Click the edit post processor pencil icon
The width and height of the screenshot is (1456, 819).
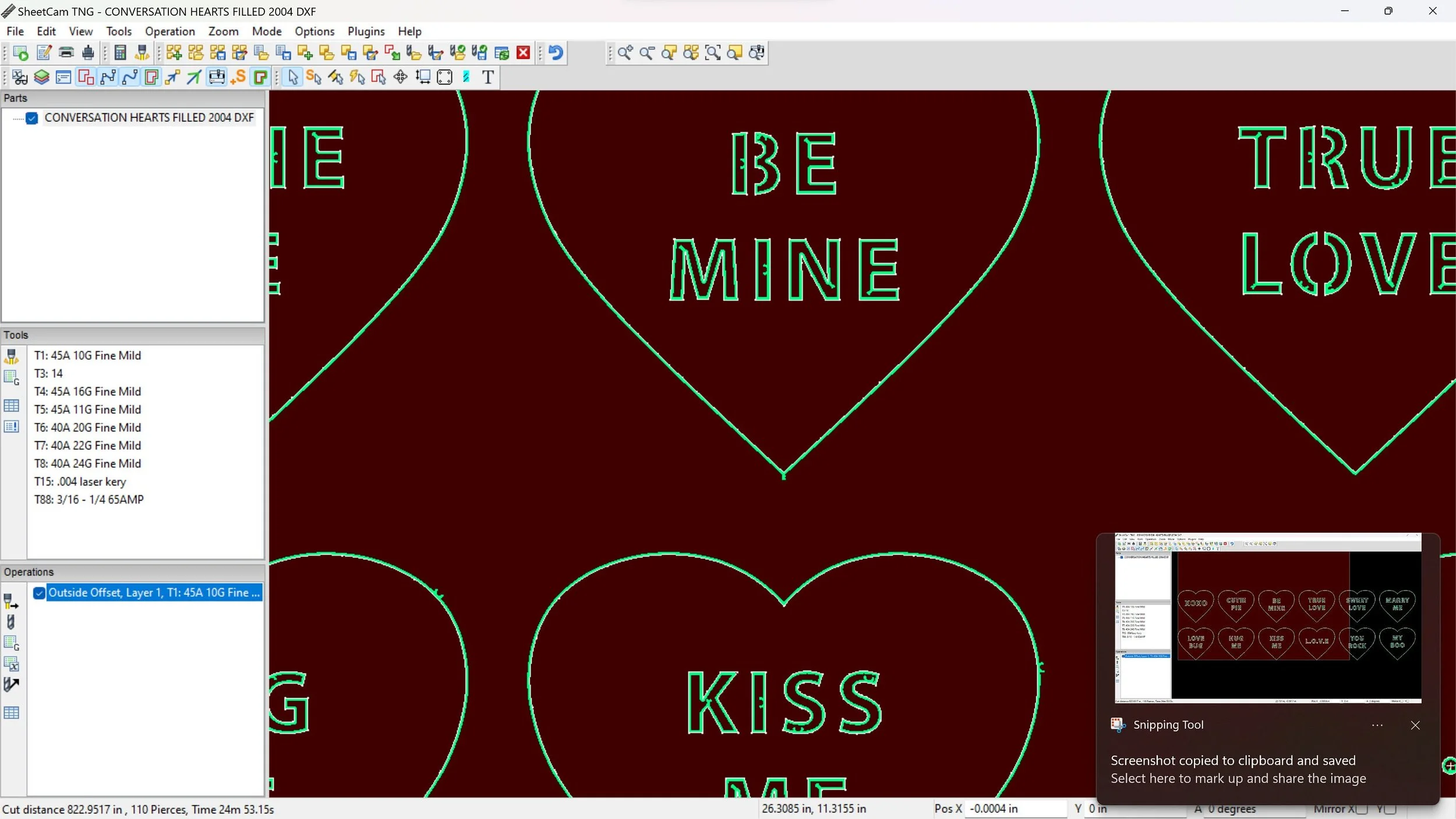[44, 53]
